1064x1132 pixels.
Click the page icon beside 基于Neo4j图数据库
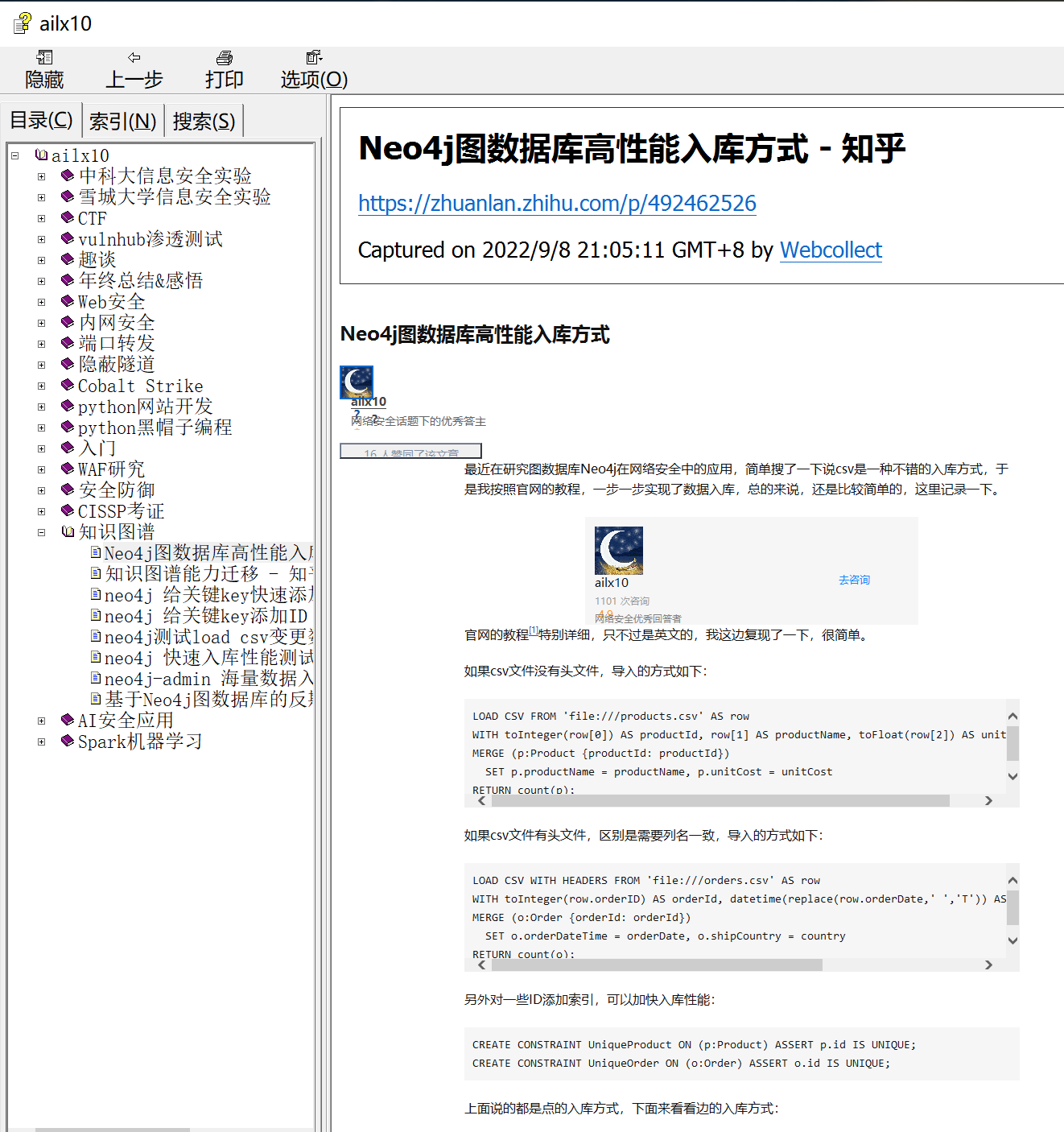coord(96,699)
